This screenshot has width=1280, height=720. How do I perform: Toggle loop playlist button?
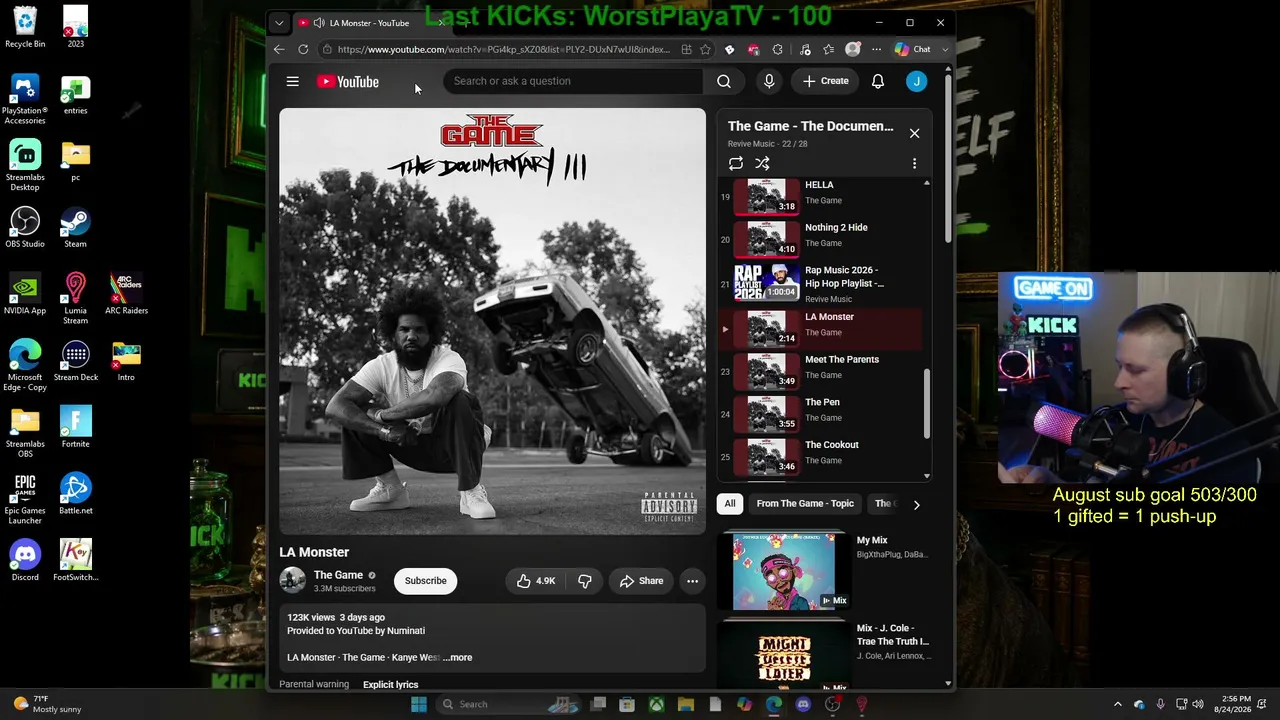click(x=736, y=163)
